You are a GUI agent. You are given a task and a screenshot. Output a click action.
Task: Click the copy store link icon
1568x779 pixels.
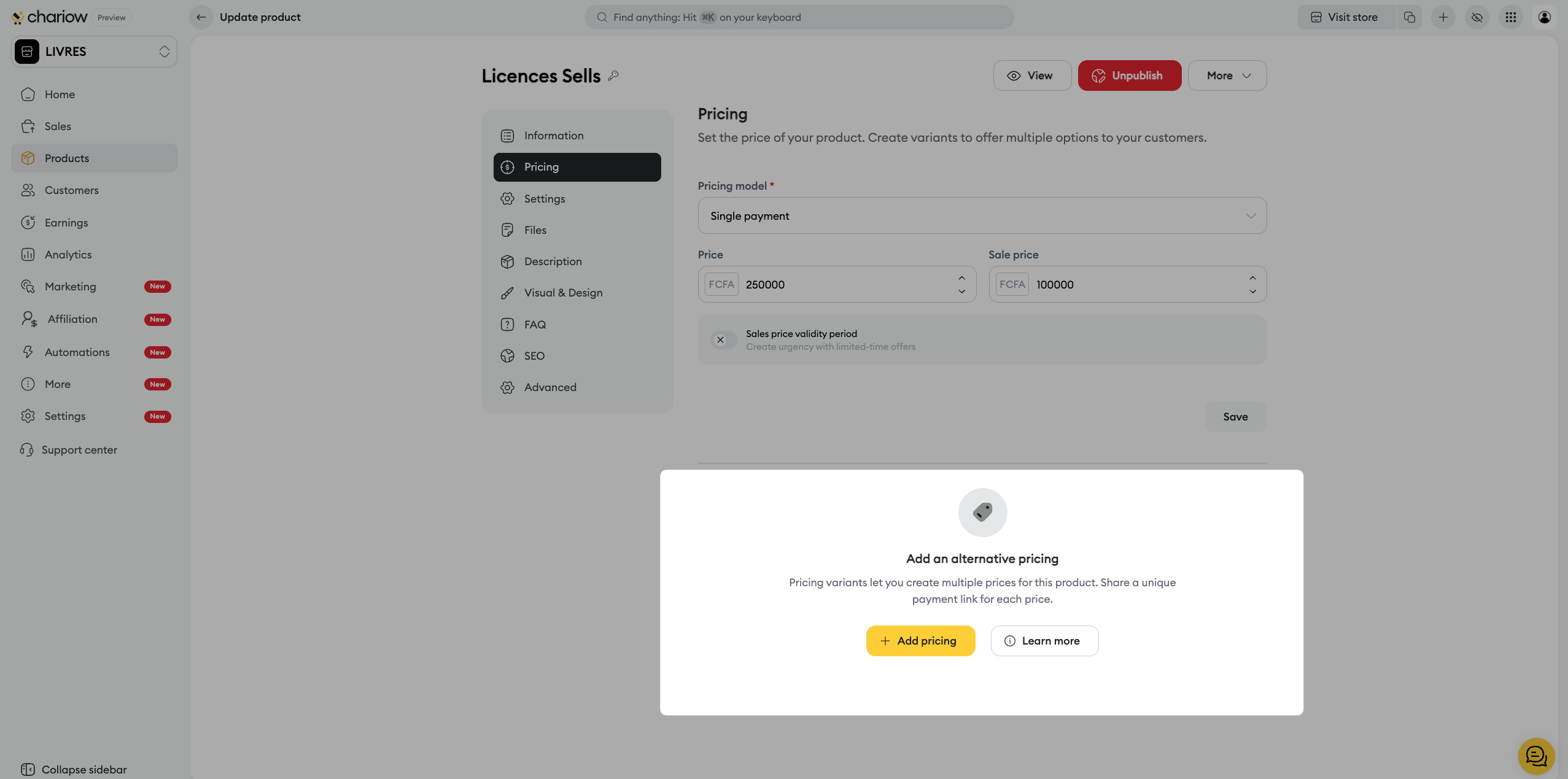(1410, 17)
